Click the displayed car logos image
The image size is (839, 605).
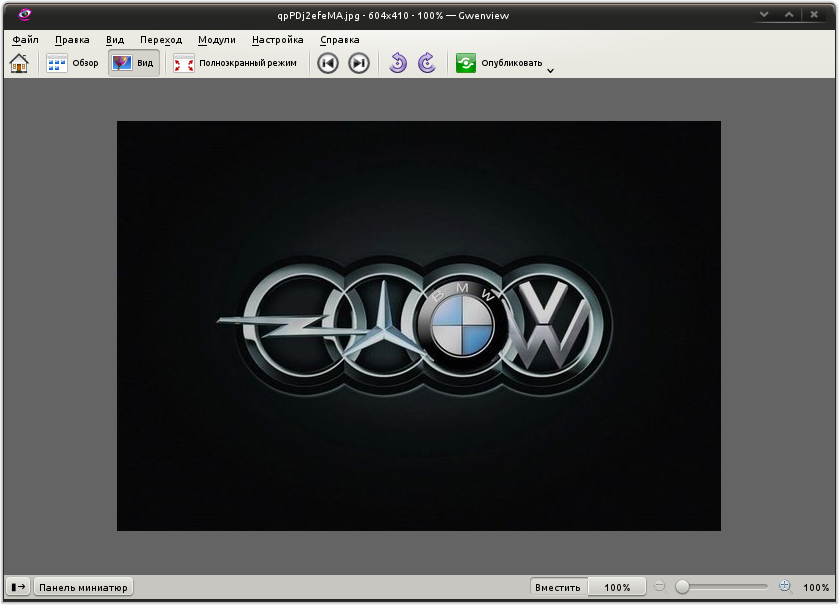coord(419,326)
